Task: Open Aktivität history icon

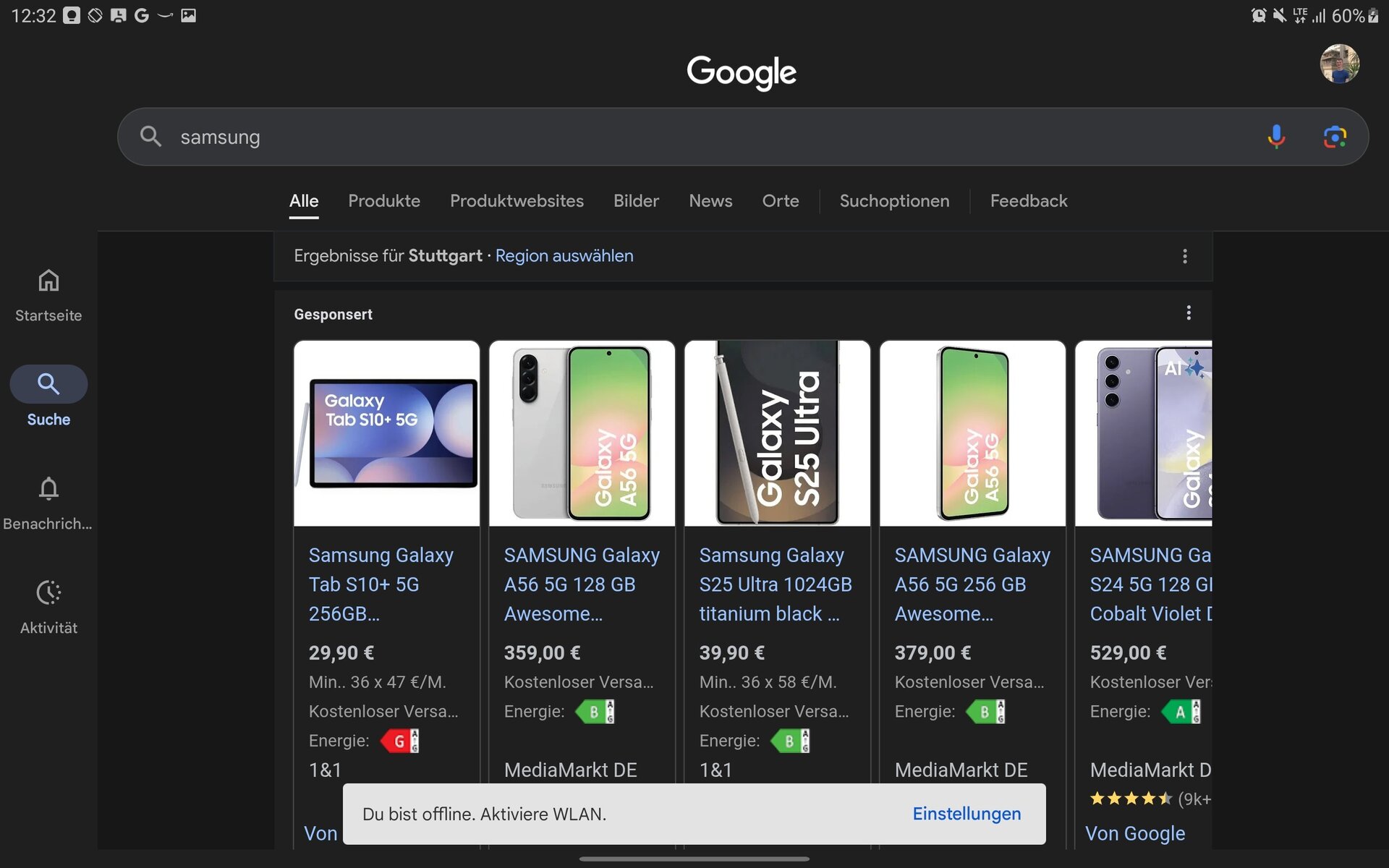Action: click(48, 593)
